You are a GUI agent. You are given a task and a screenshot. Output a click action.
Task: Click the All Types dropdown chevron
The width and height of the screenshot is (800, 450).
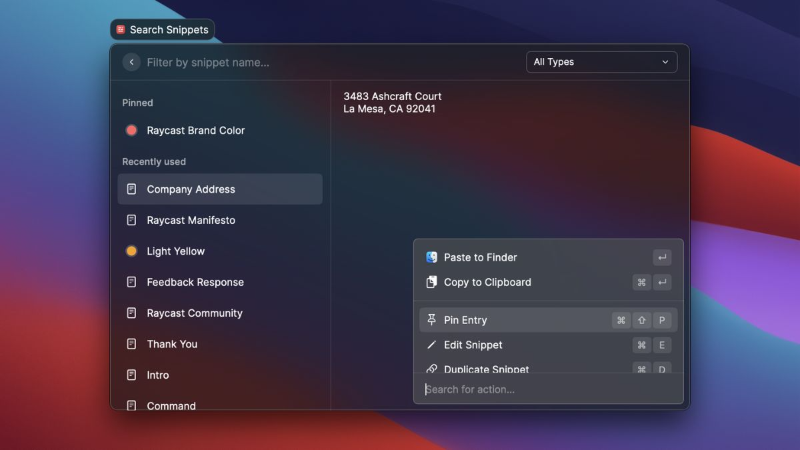point(665,62)
